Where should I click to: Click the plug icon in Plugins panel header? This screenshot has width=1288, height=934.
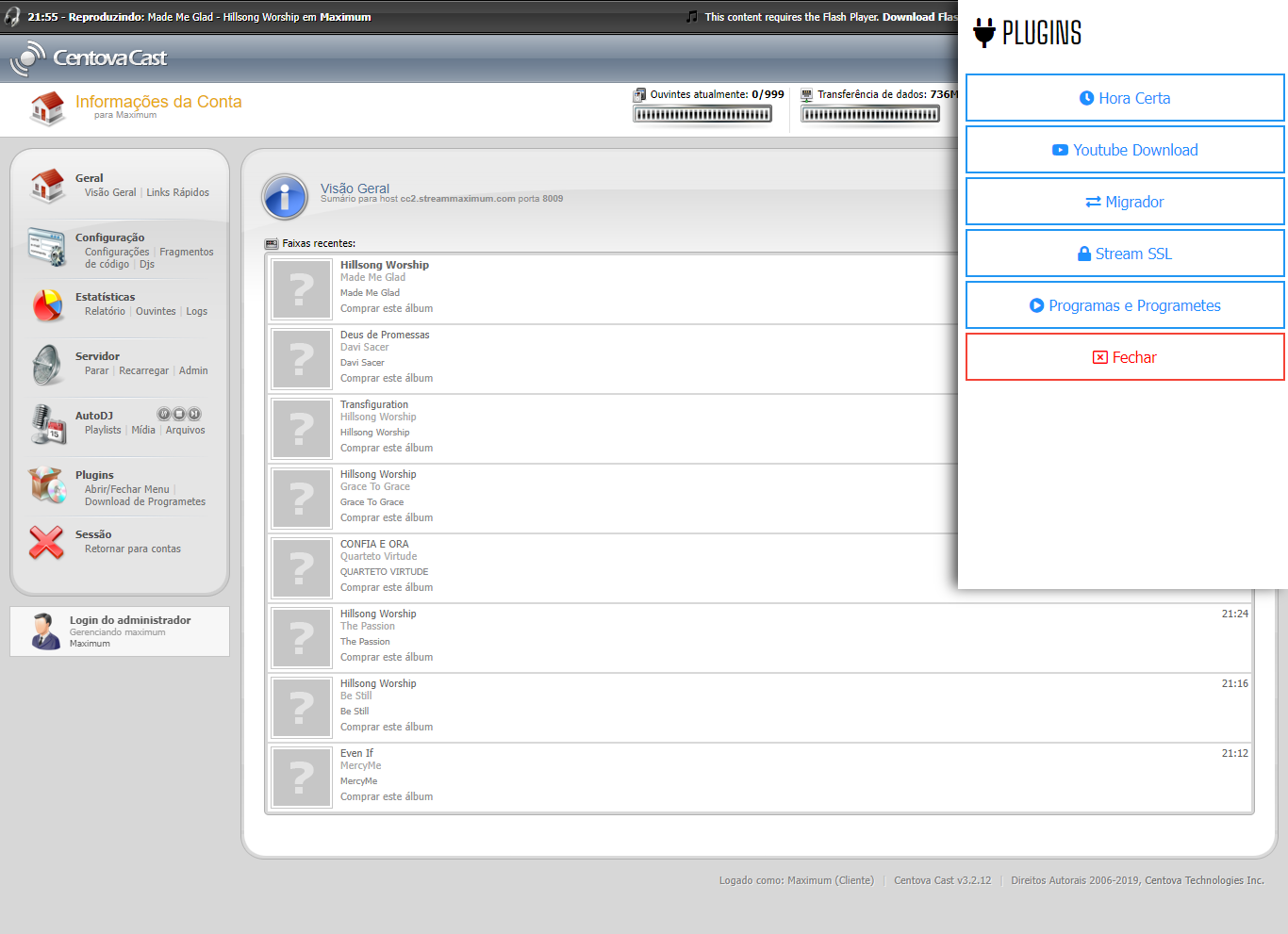coord(984,33)
